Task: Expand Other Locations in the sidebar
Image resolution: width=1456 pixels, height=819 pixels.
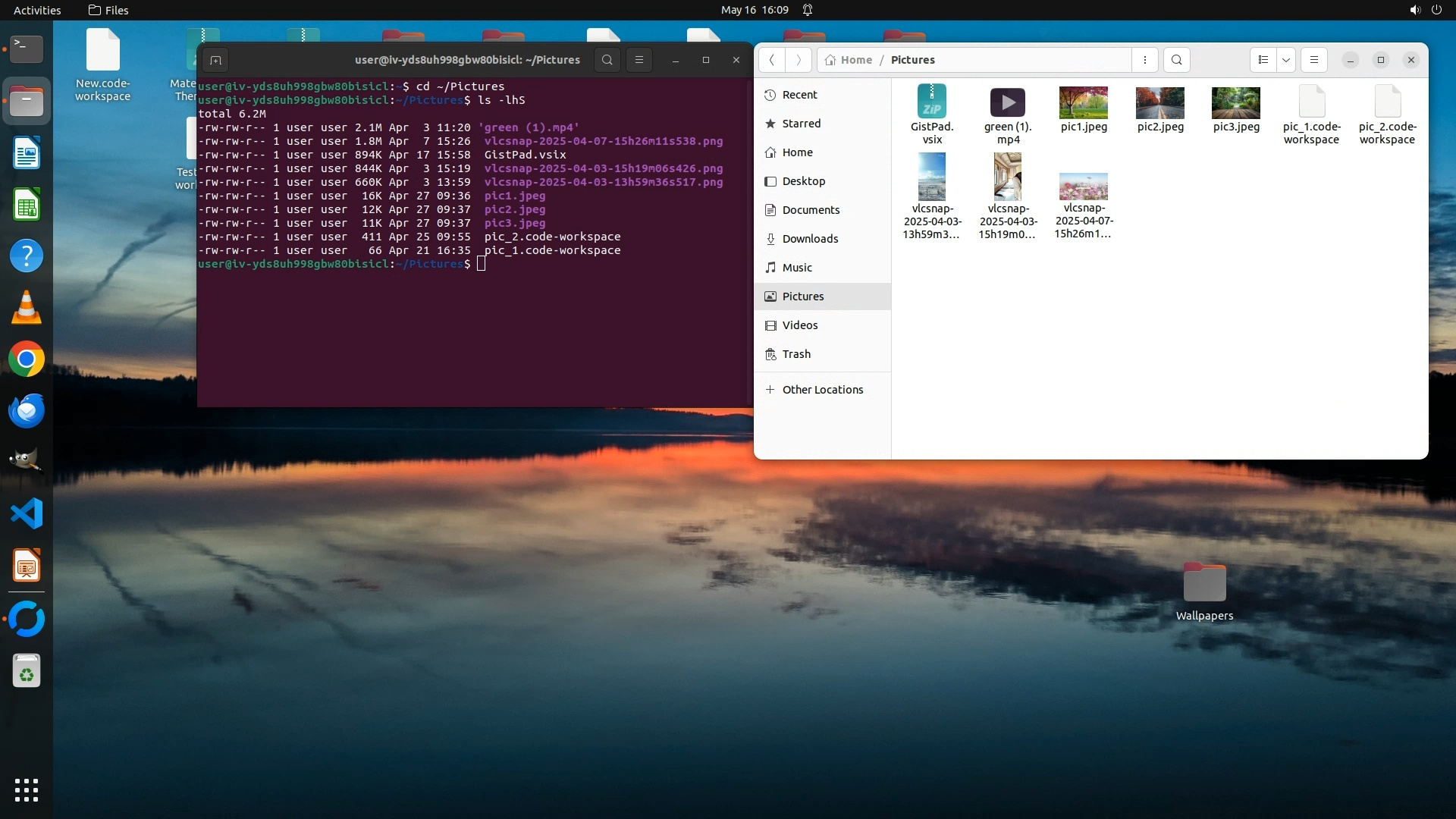Action: pyautogui.click(x=822, y=390)
